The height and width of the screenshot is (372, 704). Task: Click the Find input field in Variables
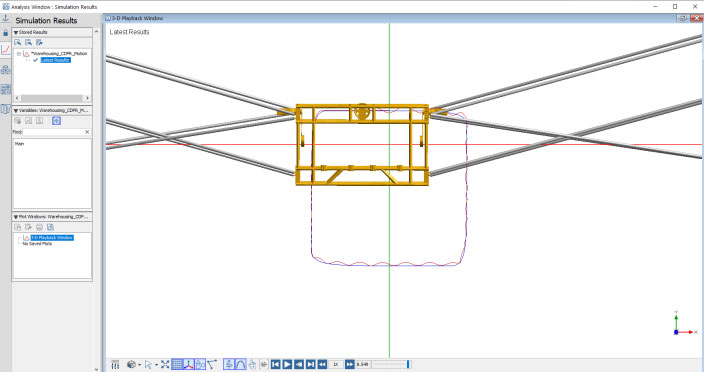pyautogui.click(x=53, y=132)
